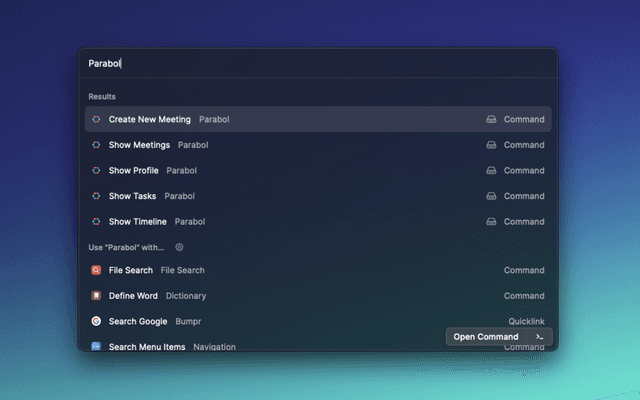Image resolution: width=640 pixels, height=400 pixels.
Task: Choose Search Google quicklink
Action: (x=318, y=321)
